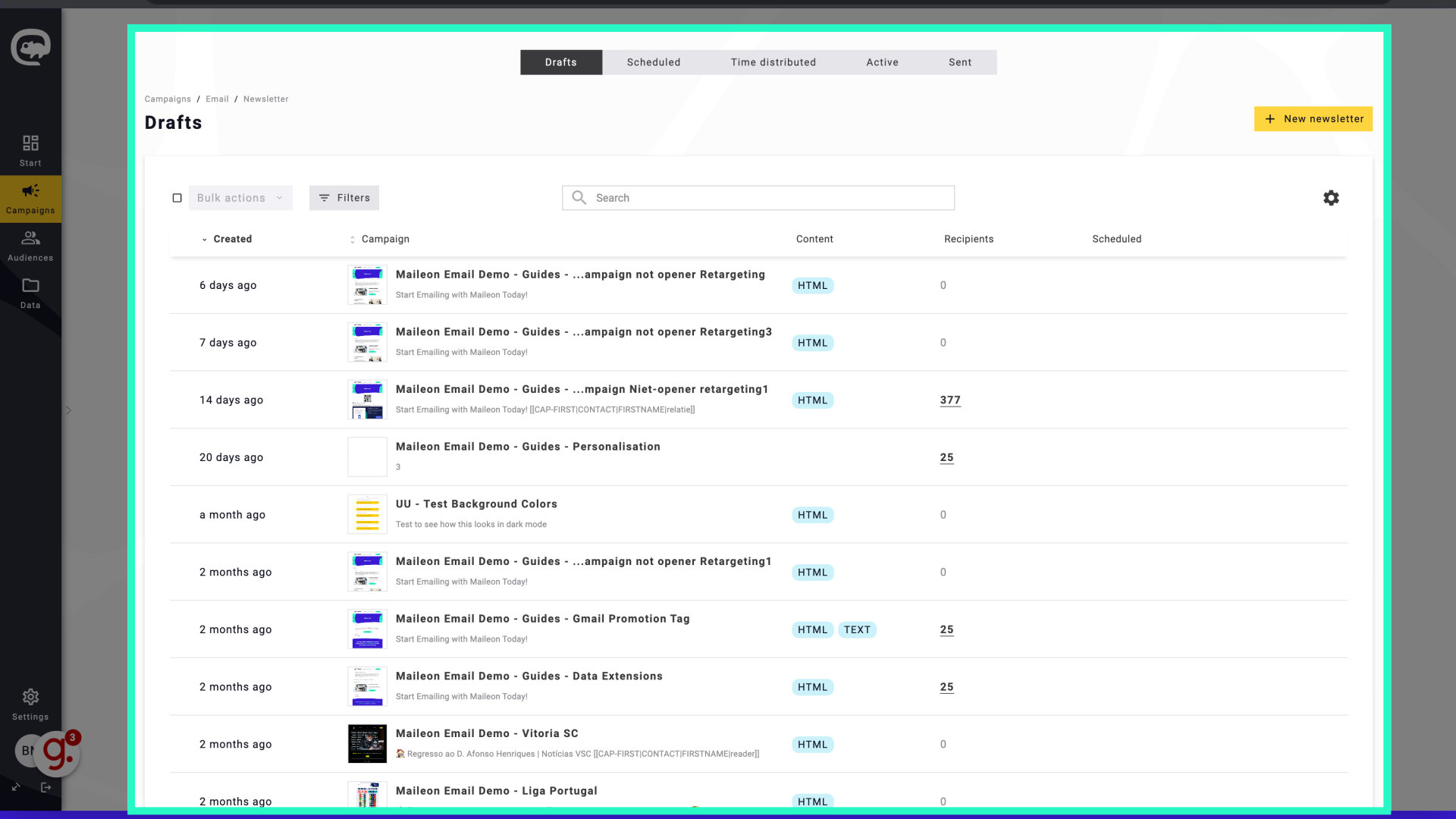Switch to the Drafts tab
1456x819 pixels.
coord(561,62)
